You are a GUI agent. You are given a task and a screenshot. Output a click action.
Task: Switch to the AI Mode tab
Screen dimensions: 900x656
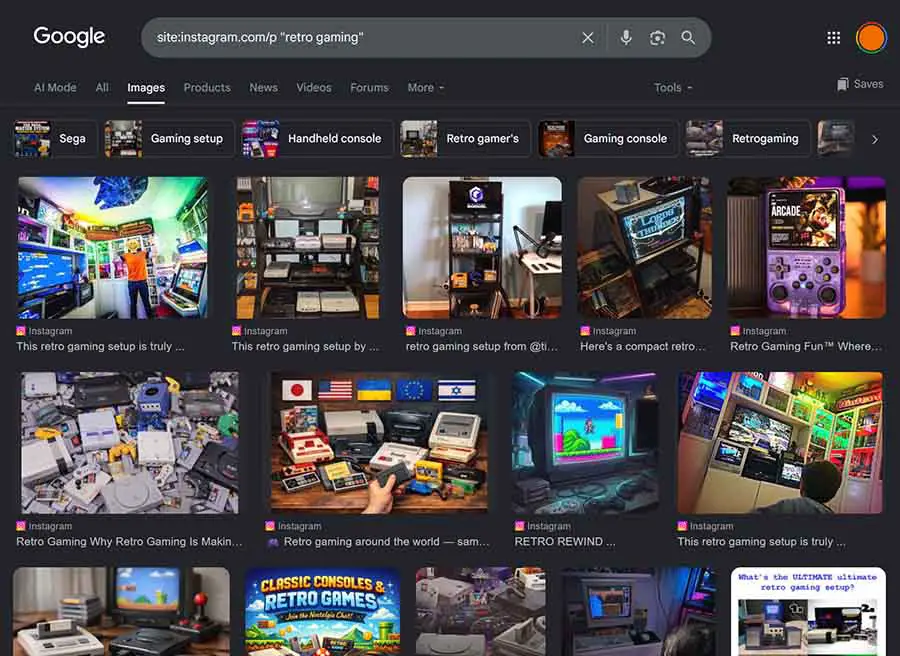point(55,88)
